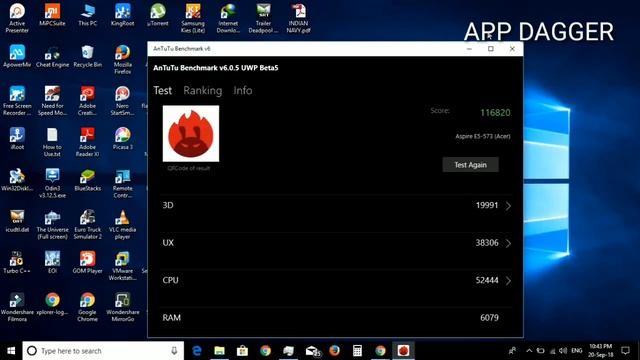This screenshot has height=360, width=640.
Task: Launch Google Chrome desktop shortcut
Action: point(88,307)
